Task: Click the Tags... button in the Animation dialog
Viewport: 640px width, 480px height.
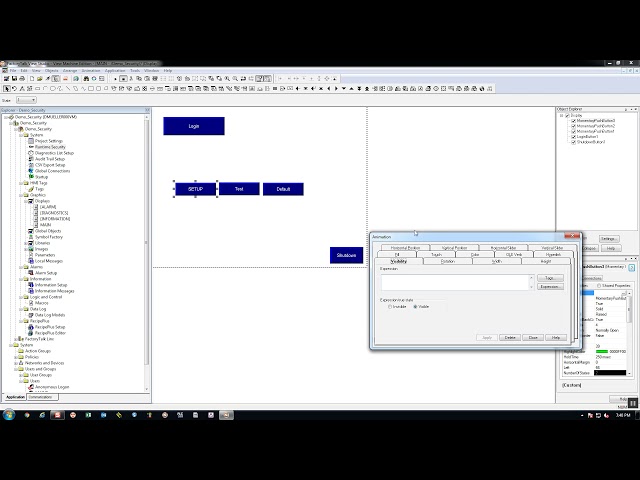Action: [x=550, y=278]
